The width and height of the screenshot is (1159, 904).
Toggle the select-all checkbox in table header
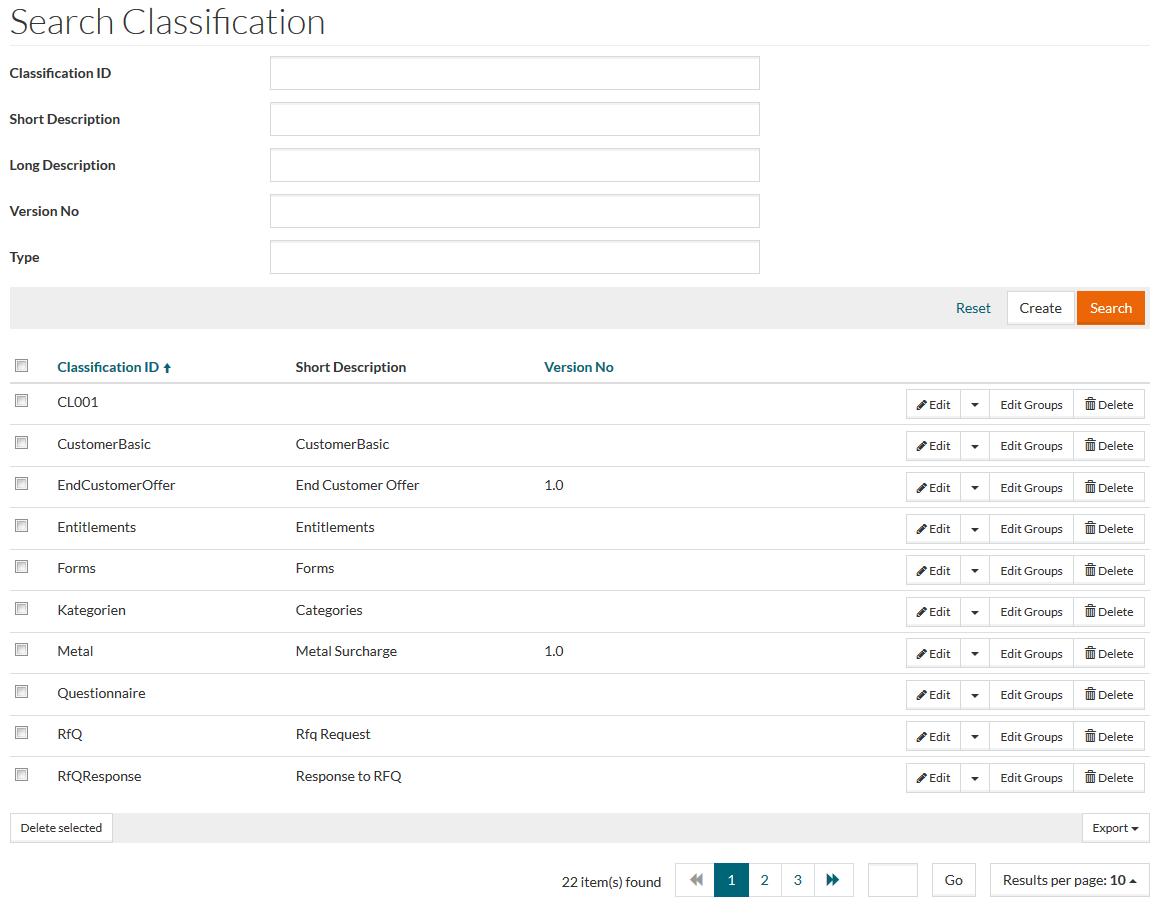click(22, 367)
